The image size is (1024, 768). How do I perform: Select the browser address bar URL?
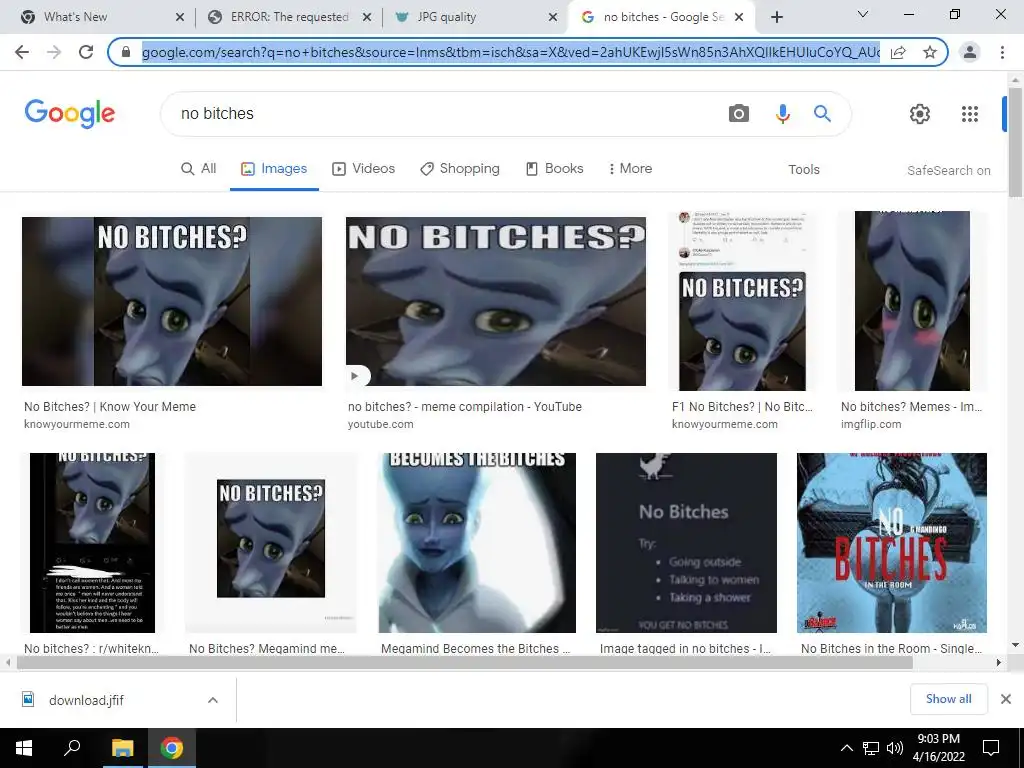click(510, 52)
